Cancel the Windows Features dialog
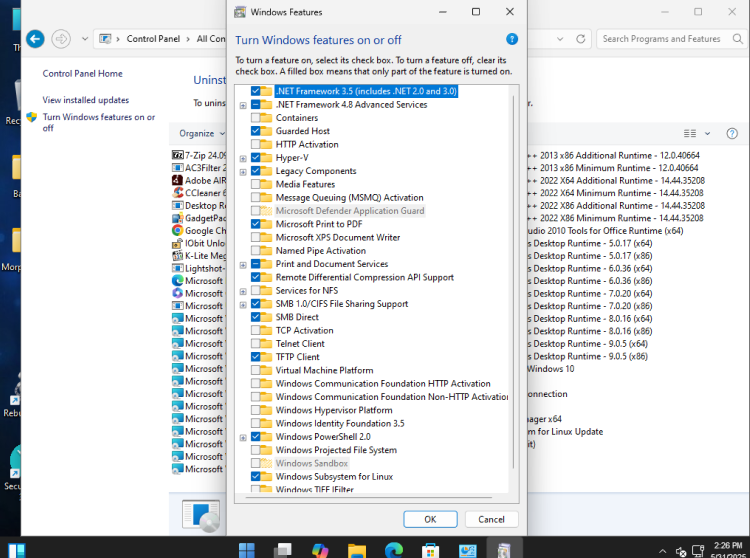Screen dimensions: 750x558 point(491,519)
